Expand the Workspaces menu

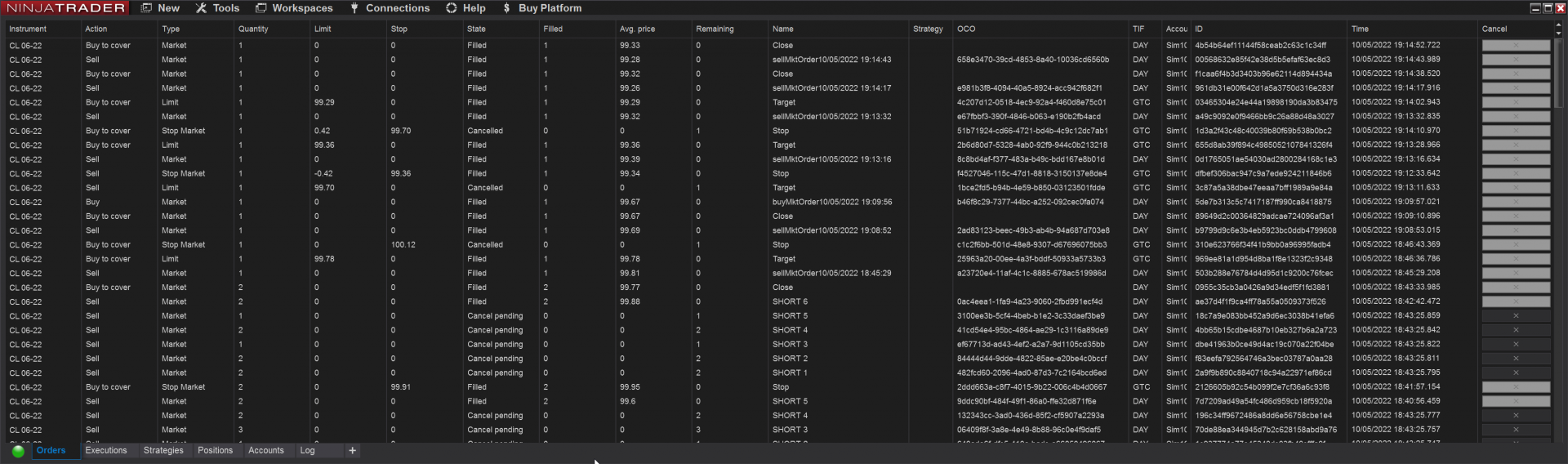pos(294,8)
